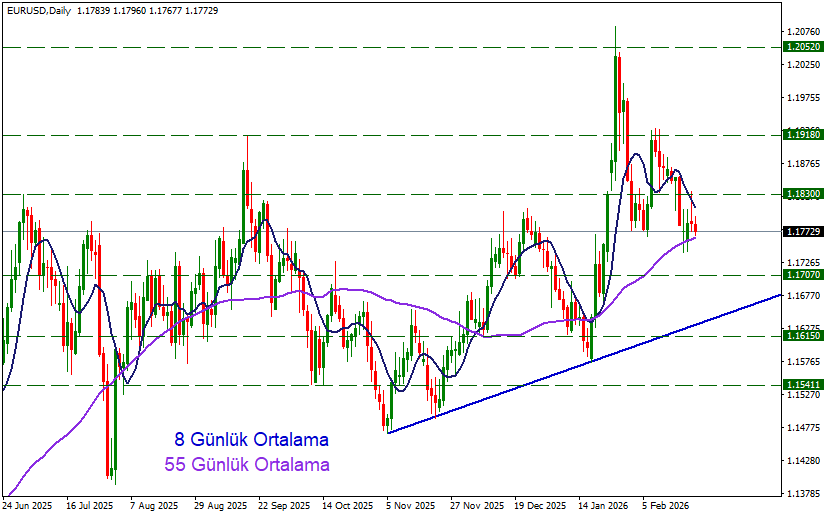The image size is (827, 517).
Task: Select the 1.17070 support level label
Action: [803, 274]
